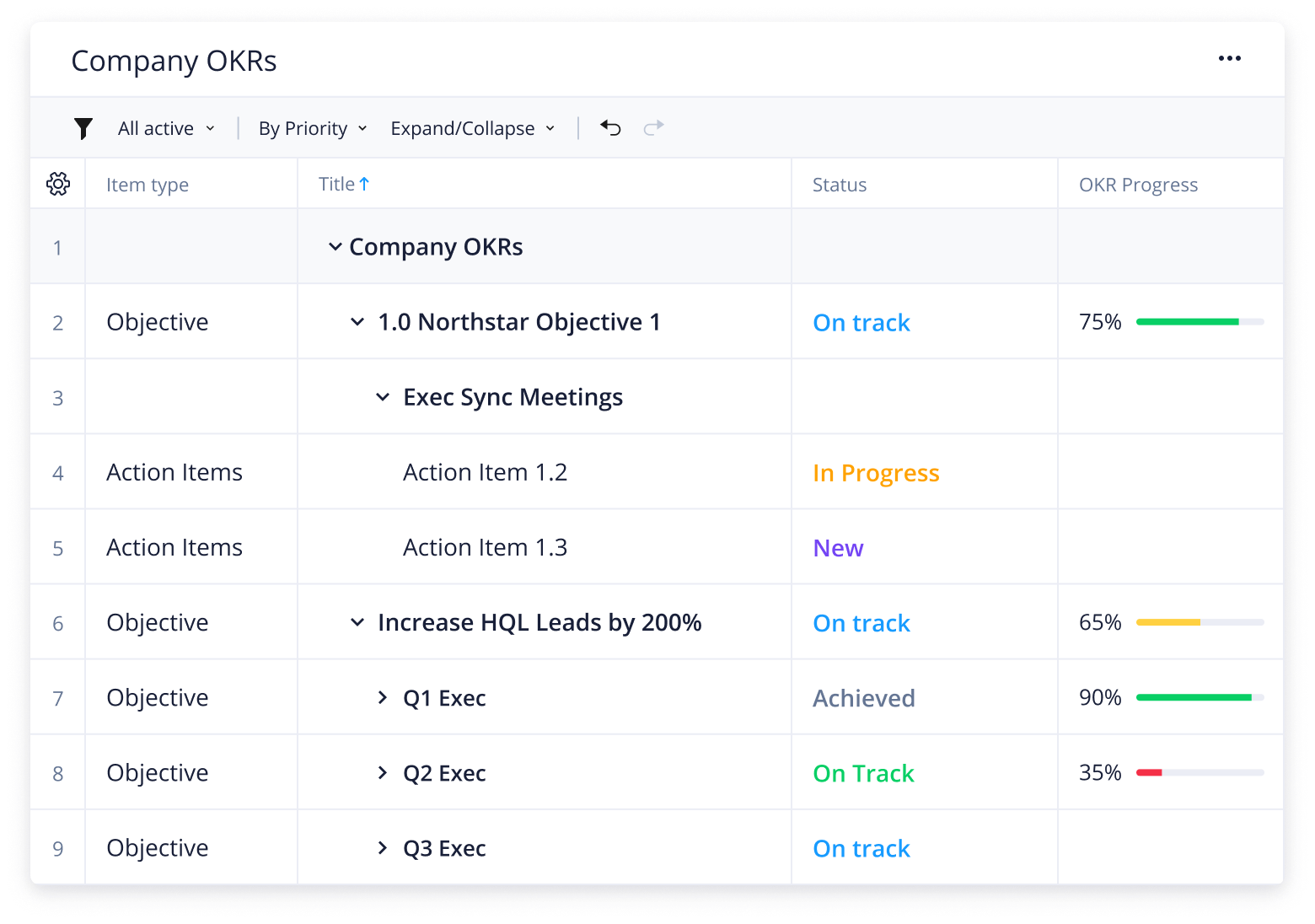Click the 90% green progress bar
The height and width of the screenshot is (924, 1315).
pos(1200,697)
